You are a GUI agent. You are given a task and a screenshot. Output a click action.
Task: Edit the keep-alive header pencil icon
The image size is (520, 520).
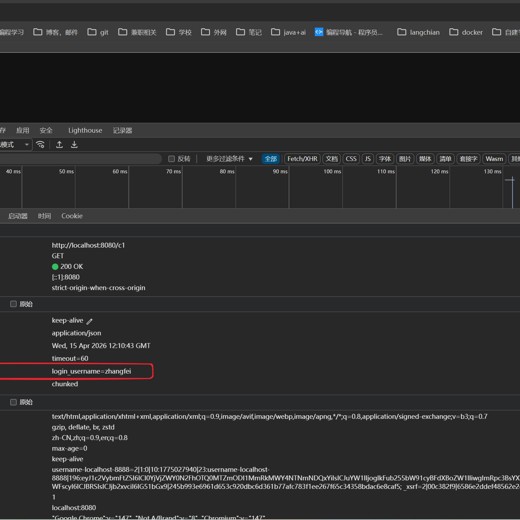(x=89, y=321)
